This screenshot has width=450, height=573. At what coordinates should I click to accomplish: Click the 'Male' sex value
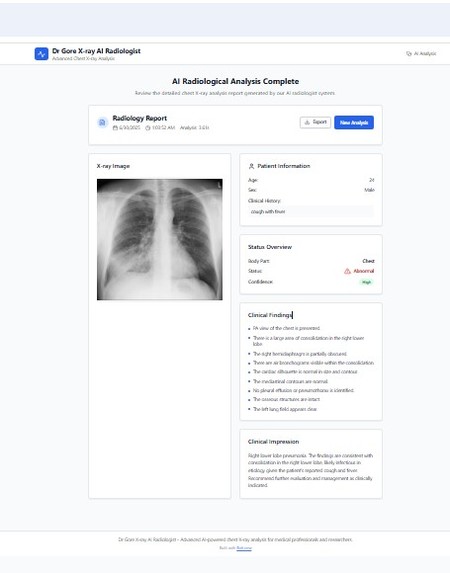(370, 190)
